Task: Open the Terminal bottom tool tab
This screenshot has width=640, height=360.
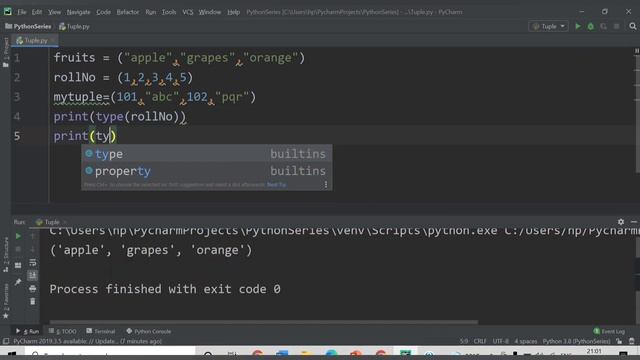Action: pyautogui.click(x=100, y=331)
